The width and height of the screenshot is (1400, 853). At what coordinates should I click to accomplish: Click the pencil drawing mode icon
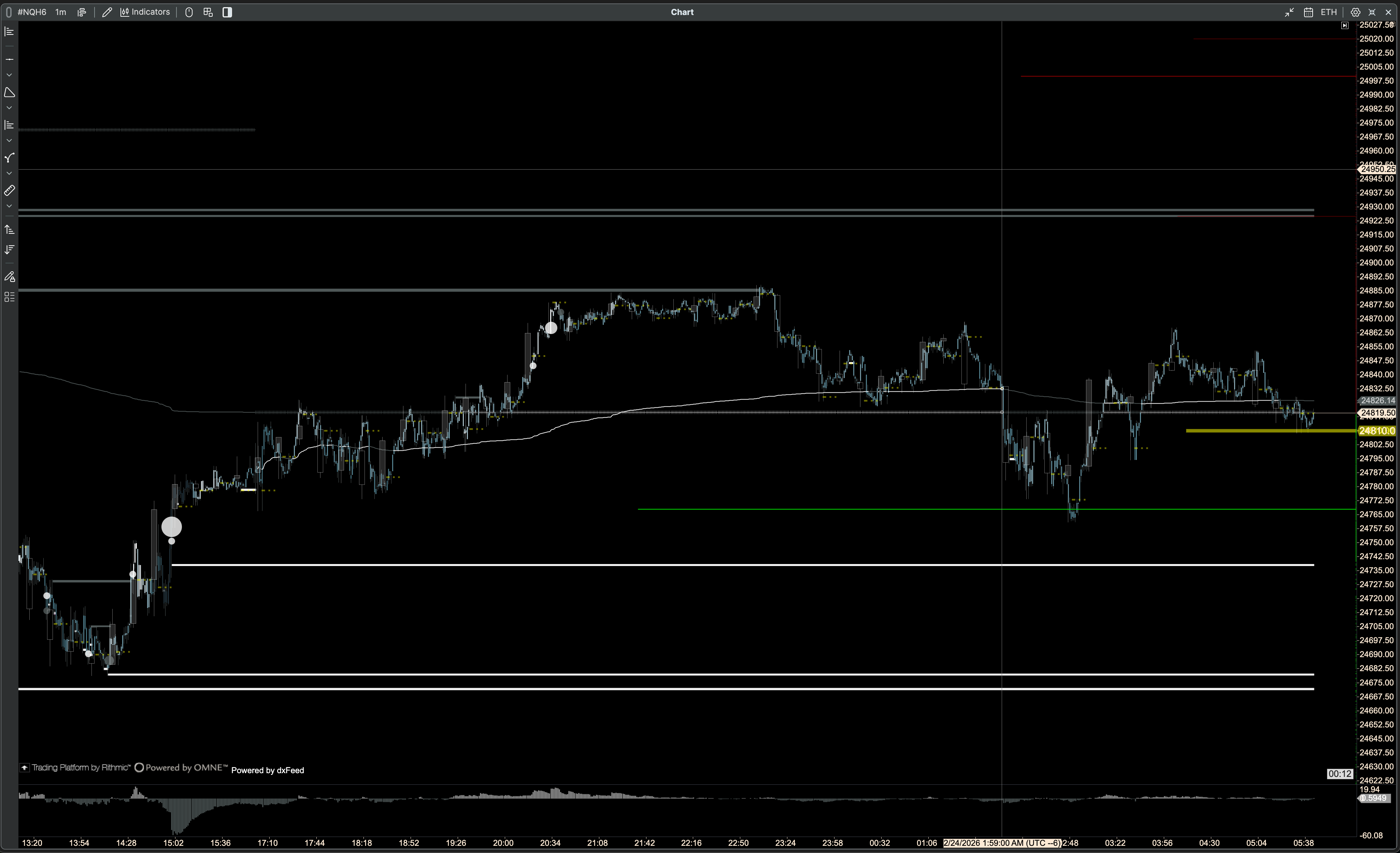pos(107,12)
